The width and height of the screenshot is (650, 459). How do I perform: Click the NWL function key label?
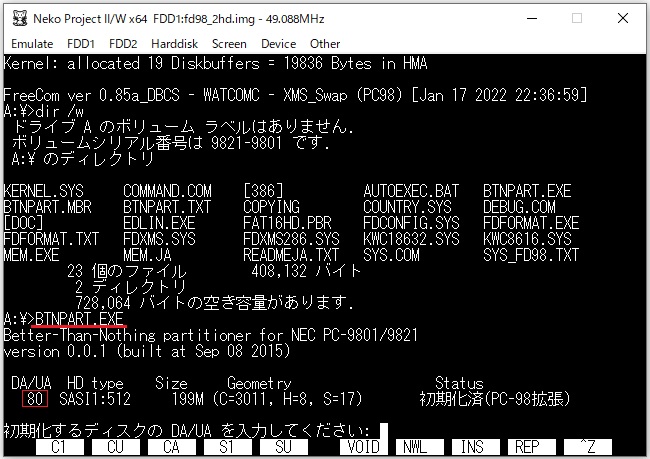click(x=420, y=447)
